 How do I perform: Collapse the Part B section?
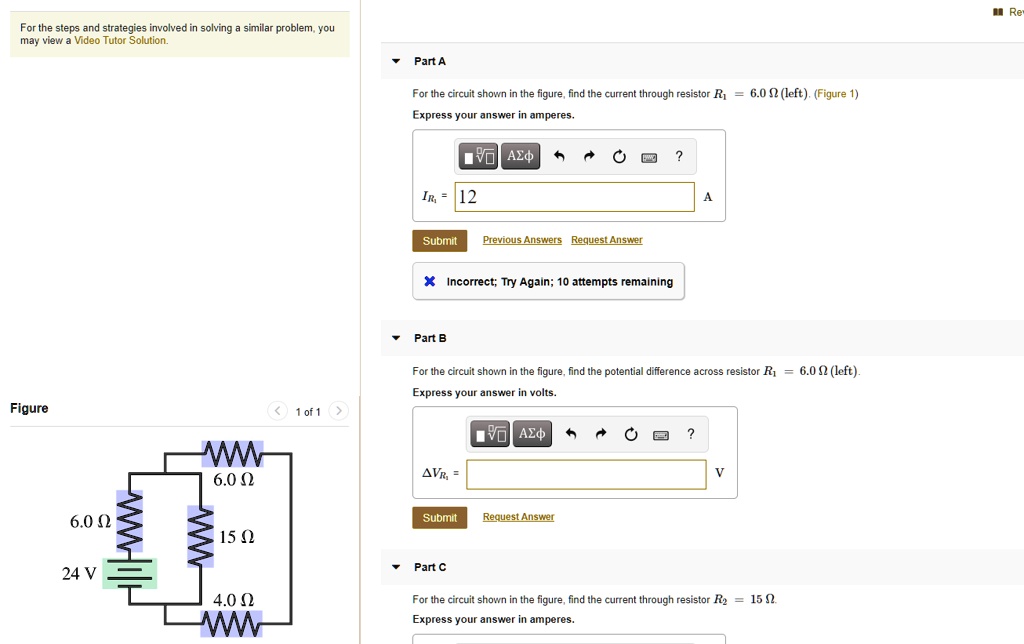click(395, 338)
